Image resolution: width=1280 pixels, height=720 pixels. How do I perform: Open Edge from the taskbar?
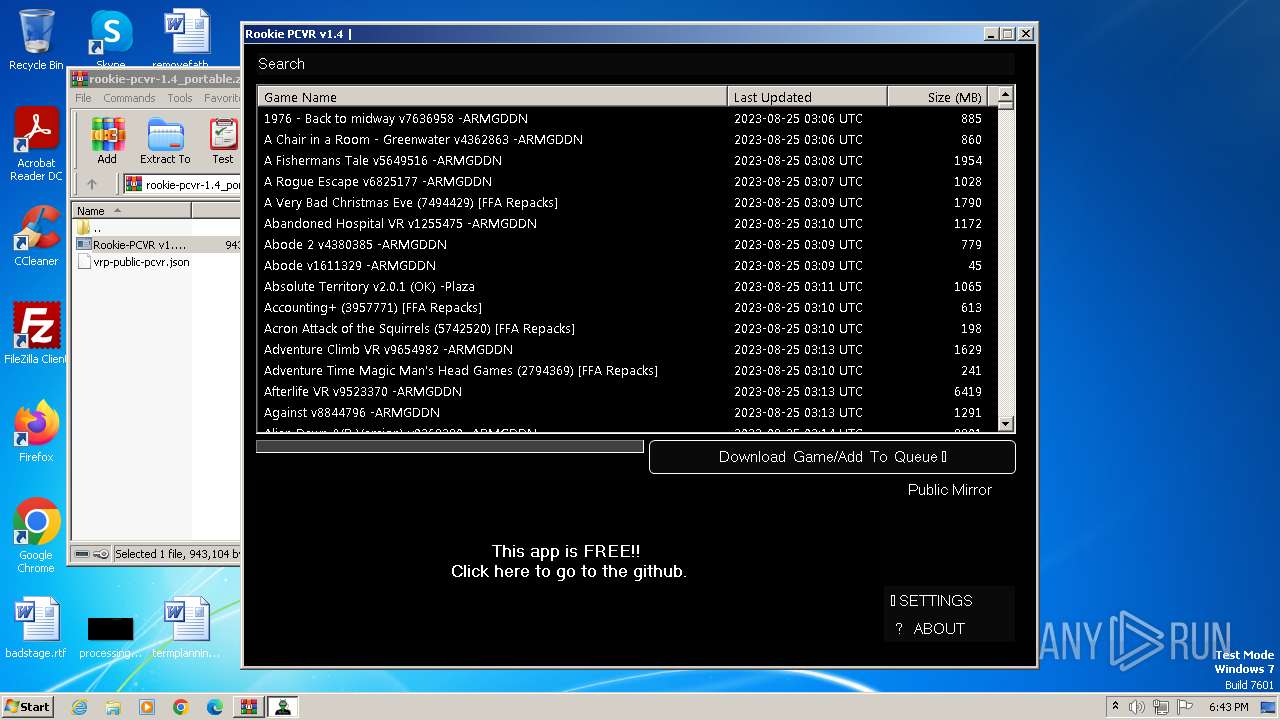click(215, 707)
